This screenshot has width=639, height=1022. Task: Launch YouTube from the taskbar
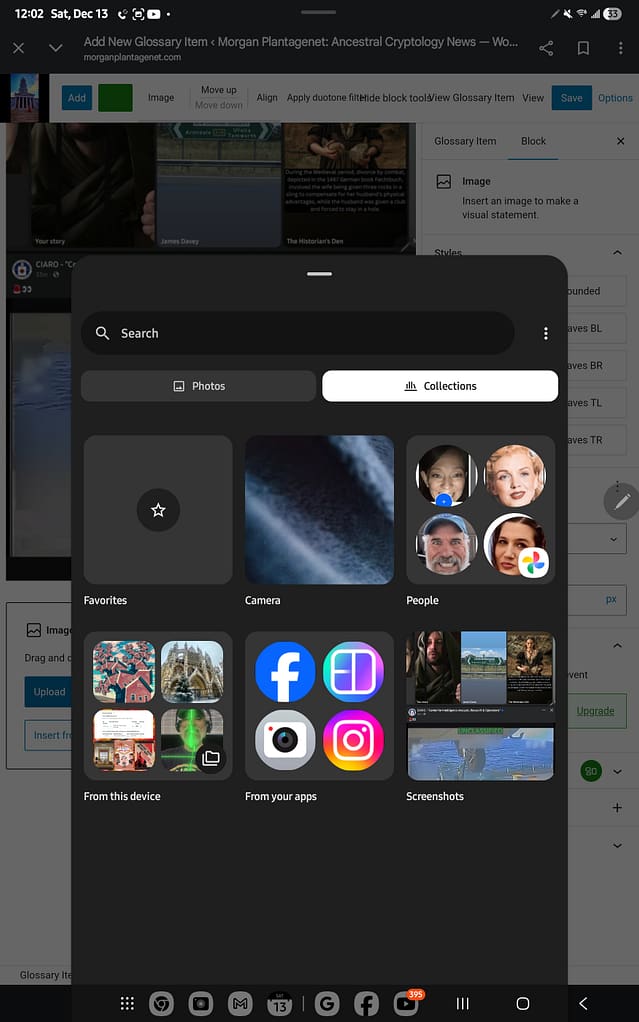(406, 1003)
